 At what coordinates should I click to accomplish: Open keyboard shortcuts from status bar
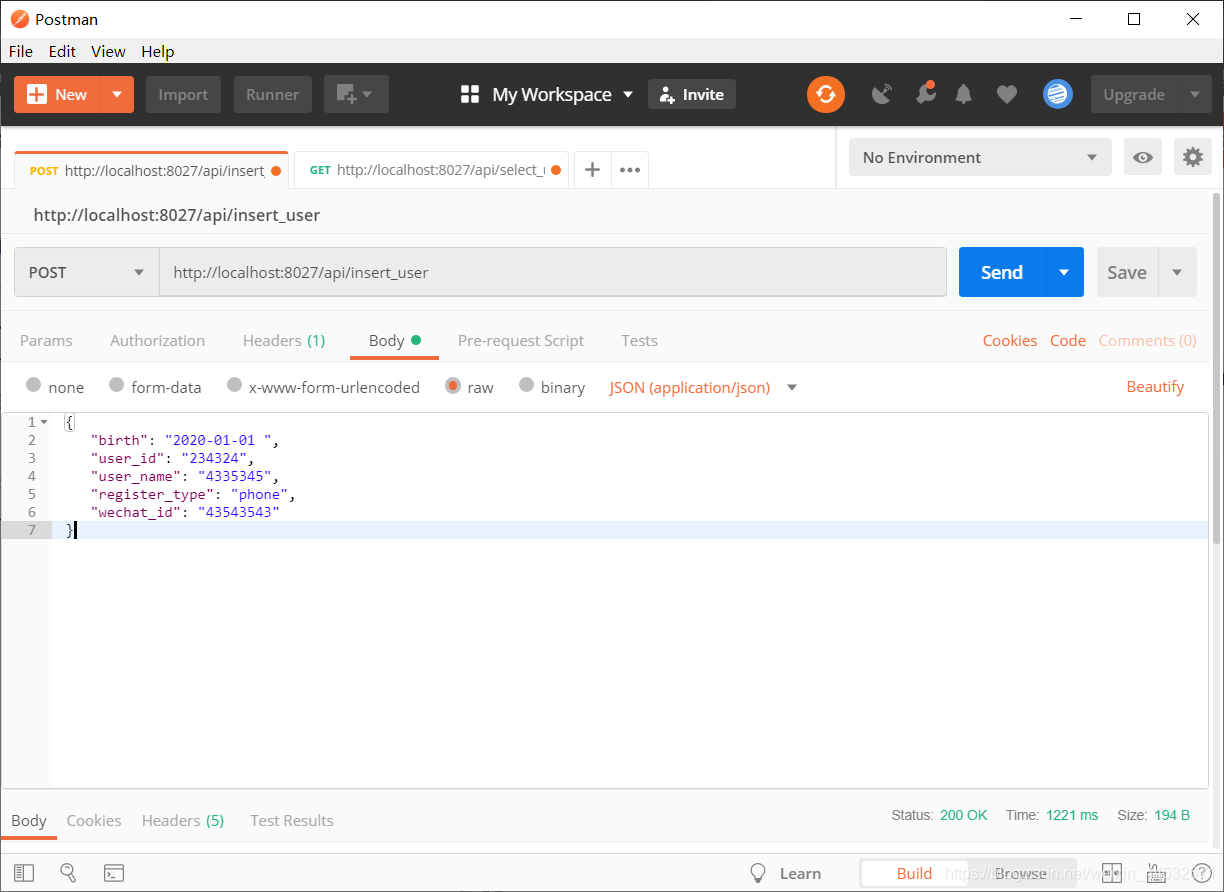[1156, 872]
